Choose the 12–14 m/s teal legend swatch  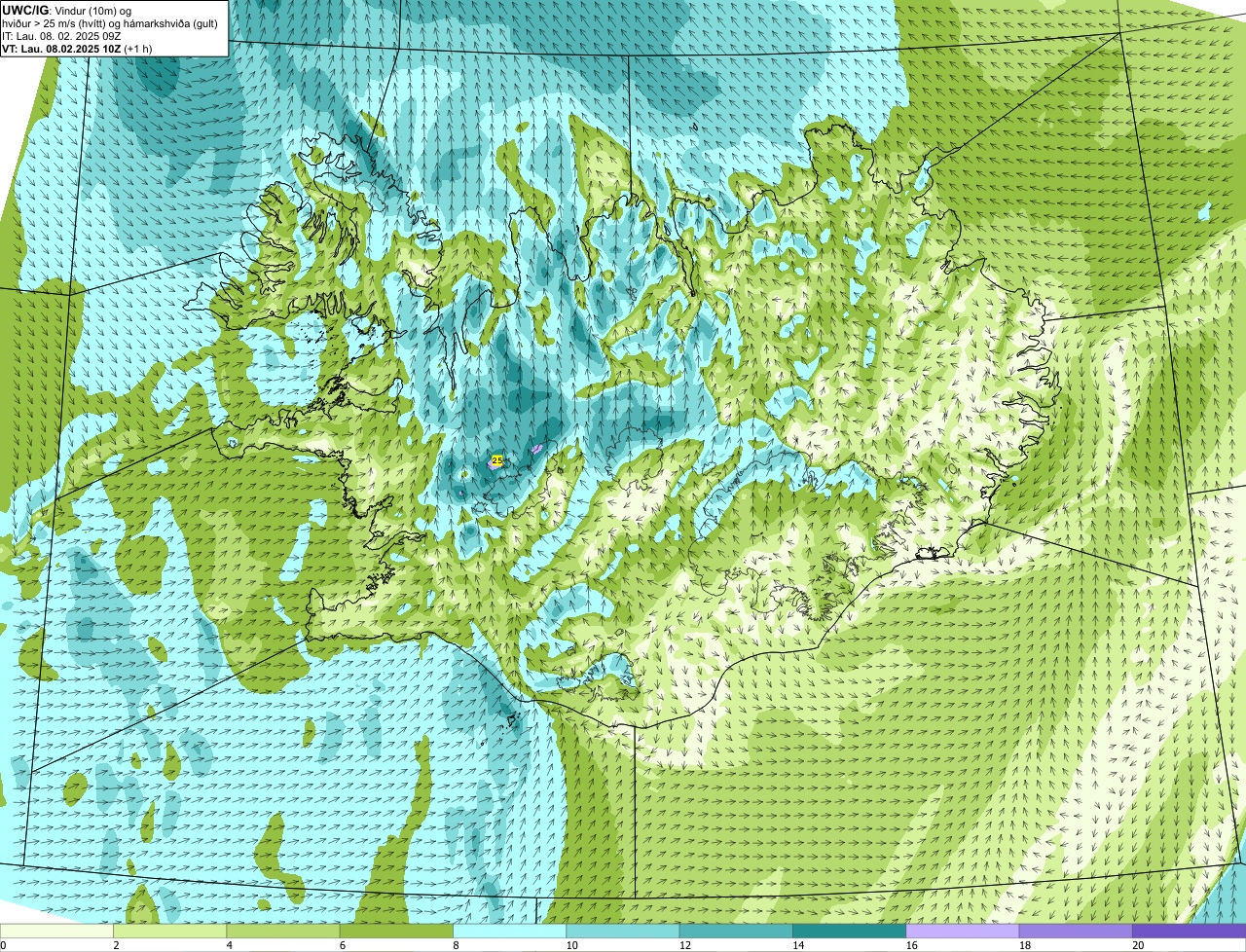[736, 932]
